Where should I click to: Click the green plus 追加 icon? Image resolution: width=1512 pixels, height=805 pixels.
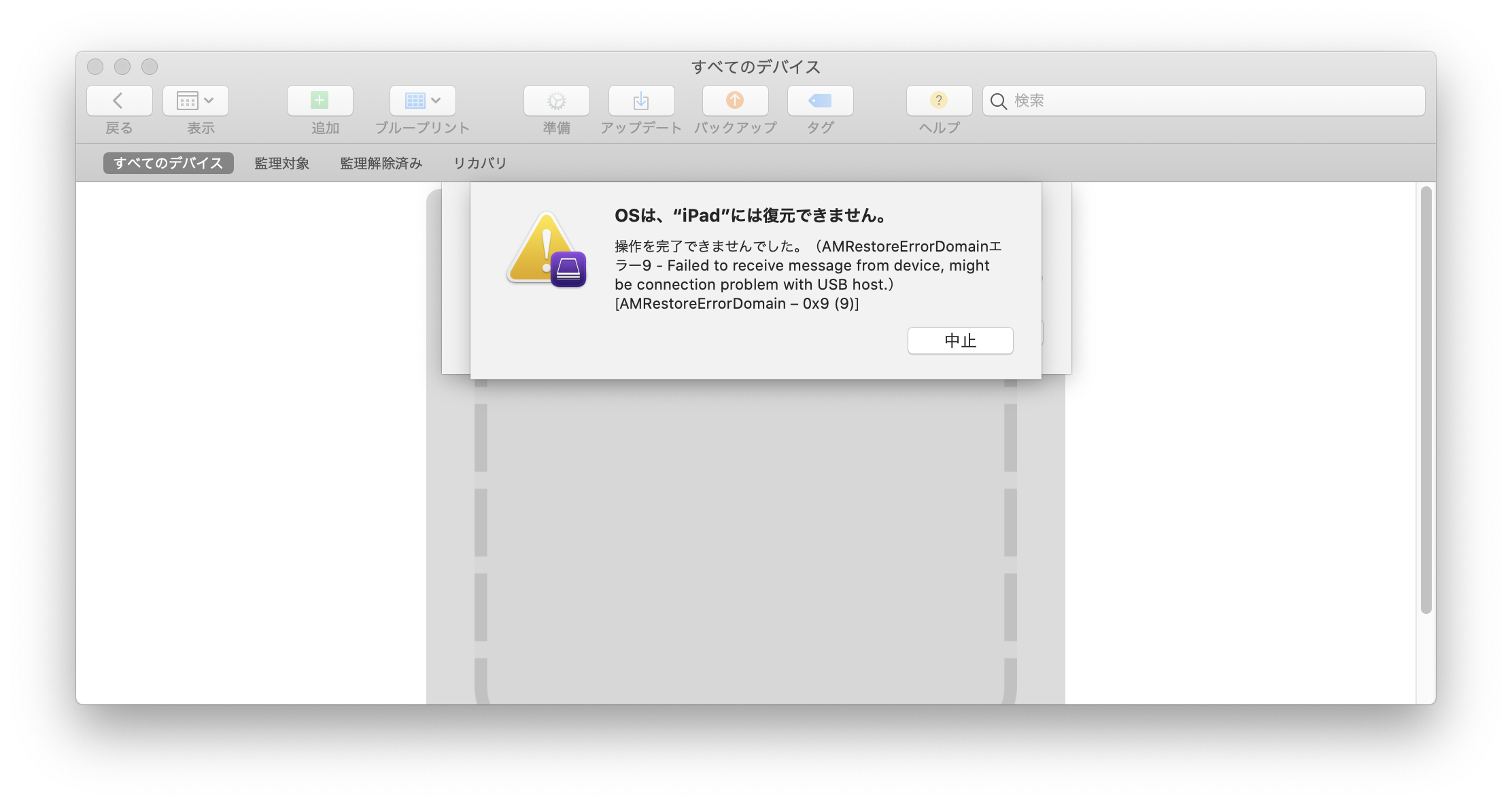coord(320,101)
